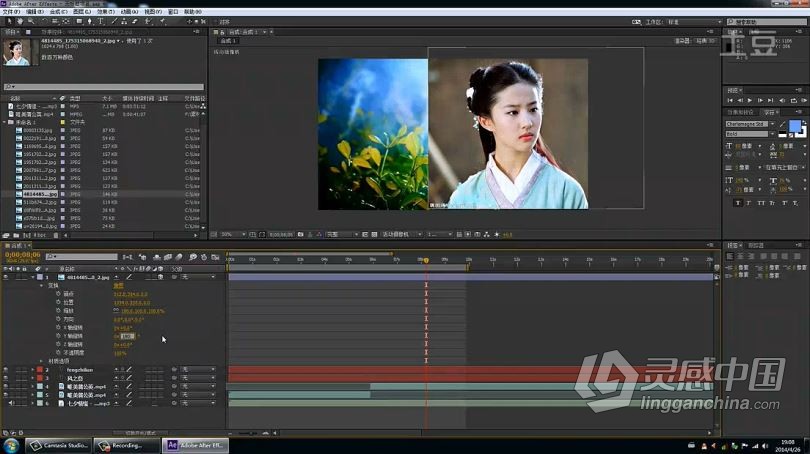Click the 切换开关/模式 button
The image size is (810, 454).
click(x=141, y=433)
